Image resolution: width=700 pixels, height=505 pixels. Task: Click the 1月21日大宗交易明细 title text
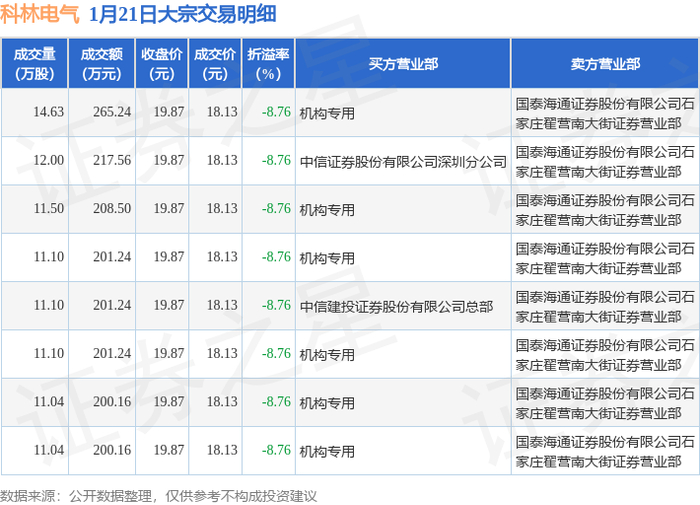(x=182, y=15)
